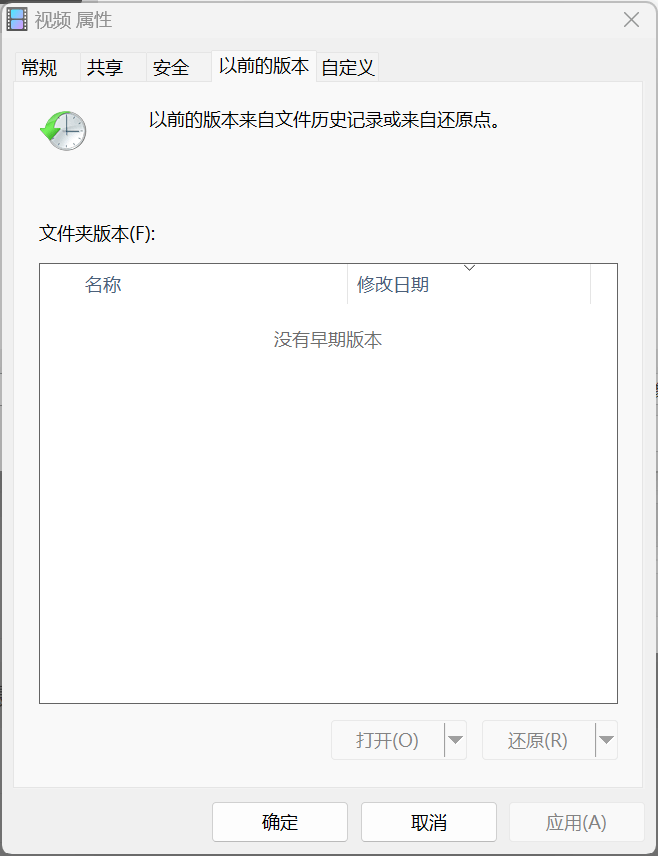
Task: Click the 打开(O) button
Action: tap(388, 740)
